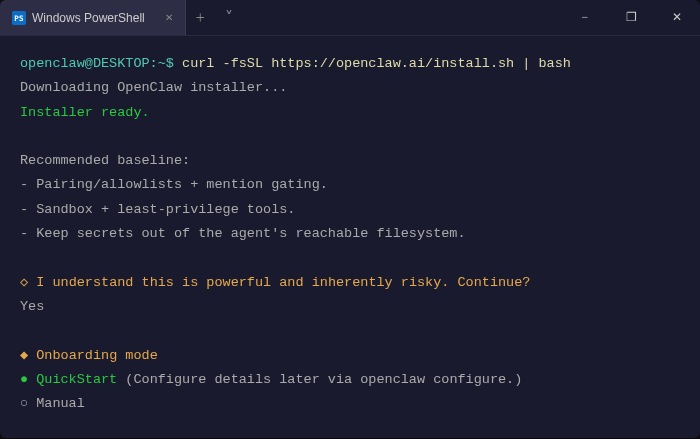Close the Windows PowerShell tab
700x439 pixels.
coord(169,17)
